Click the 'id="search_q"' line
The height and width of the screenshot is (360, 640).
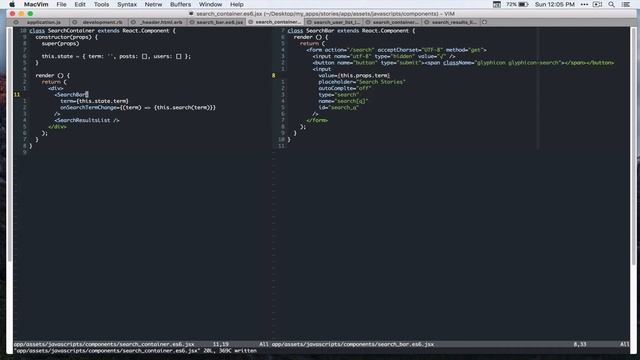(338, 107)
